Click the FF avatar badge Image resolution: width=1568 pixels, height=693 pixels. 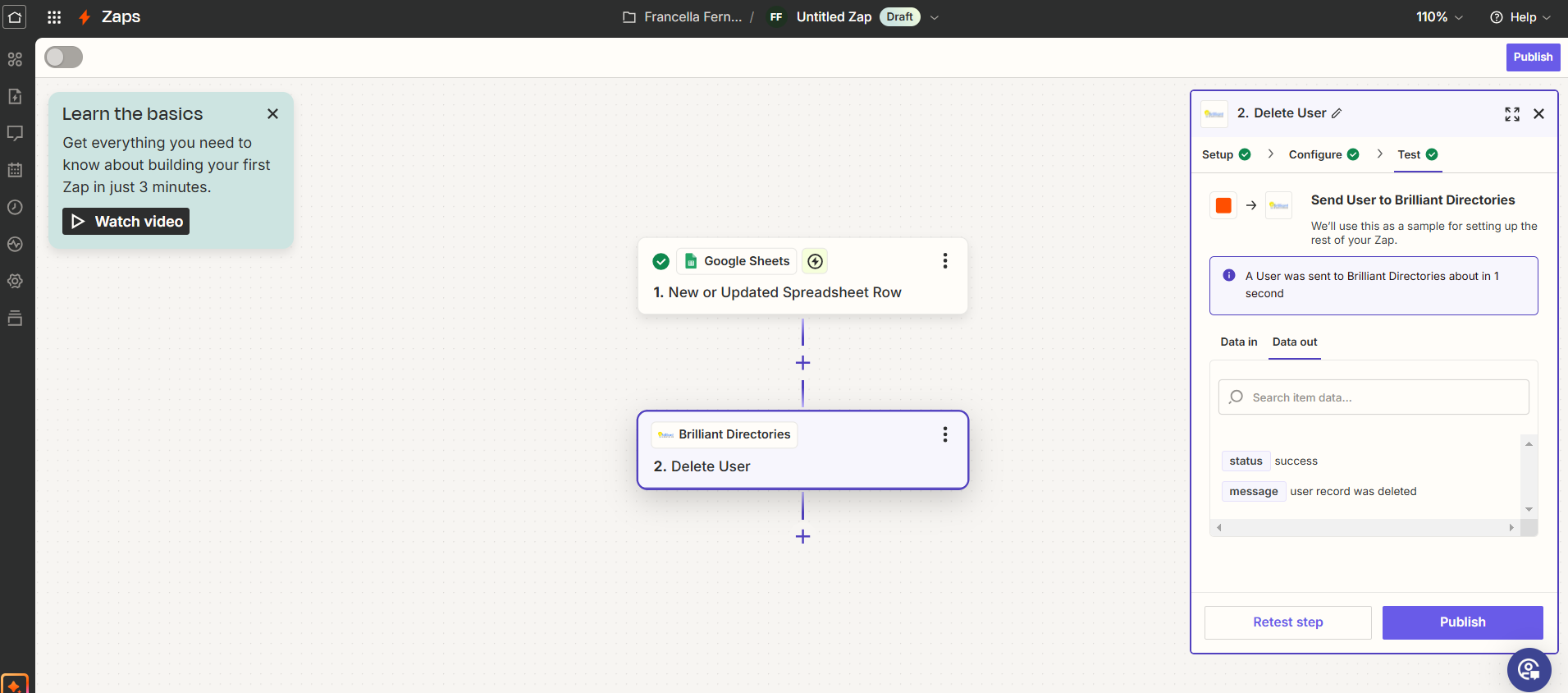click(776, 17)
